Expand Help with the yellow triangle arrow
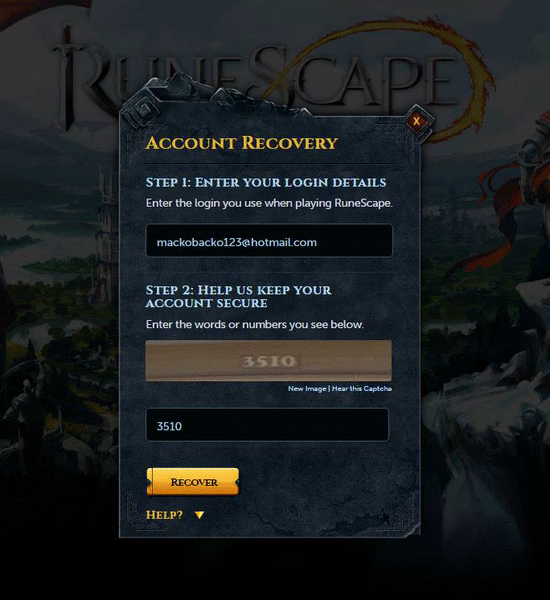 (199, 515)
